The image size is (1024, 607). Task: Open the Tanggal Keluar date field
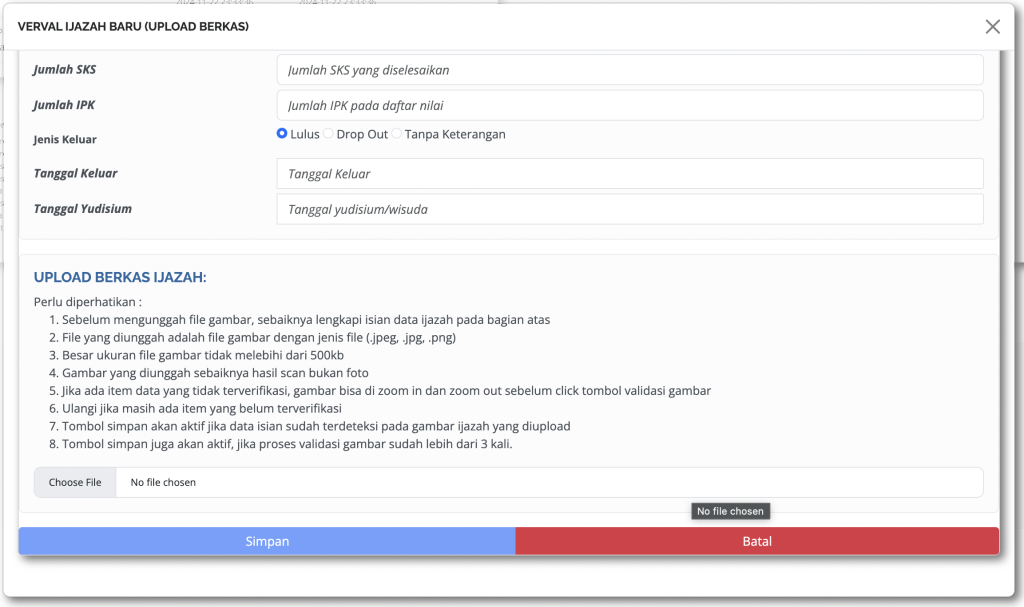click(x=629, y=173)
